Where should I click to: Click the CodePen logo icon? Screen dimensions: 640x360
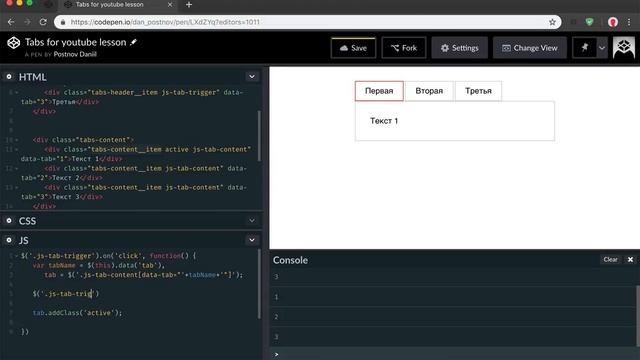click(13, 42)
